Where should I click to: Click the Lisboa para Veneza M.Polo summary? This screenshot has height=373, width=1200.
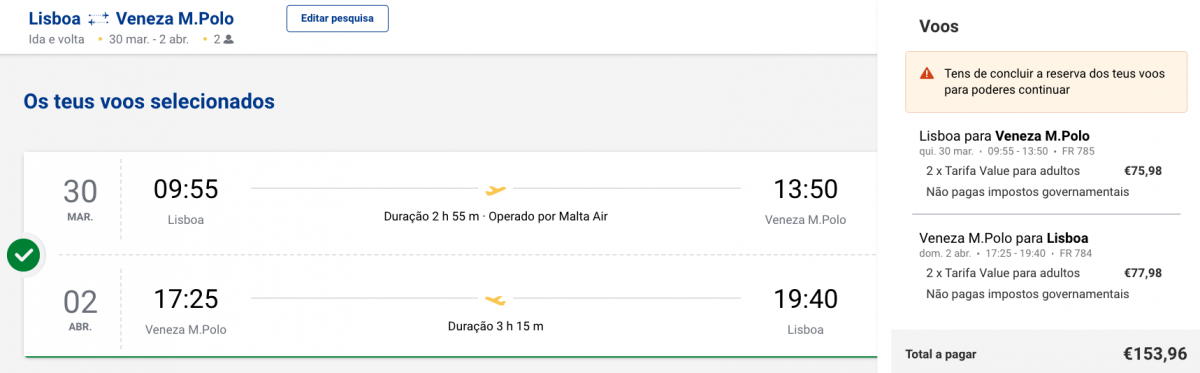point(1004,136)
